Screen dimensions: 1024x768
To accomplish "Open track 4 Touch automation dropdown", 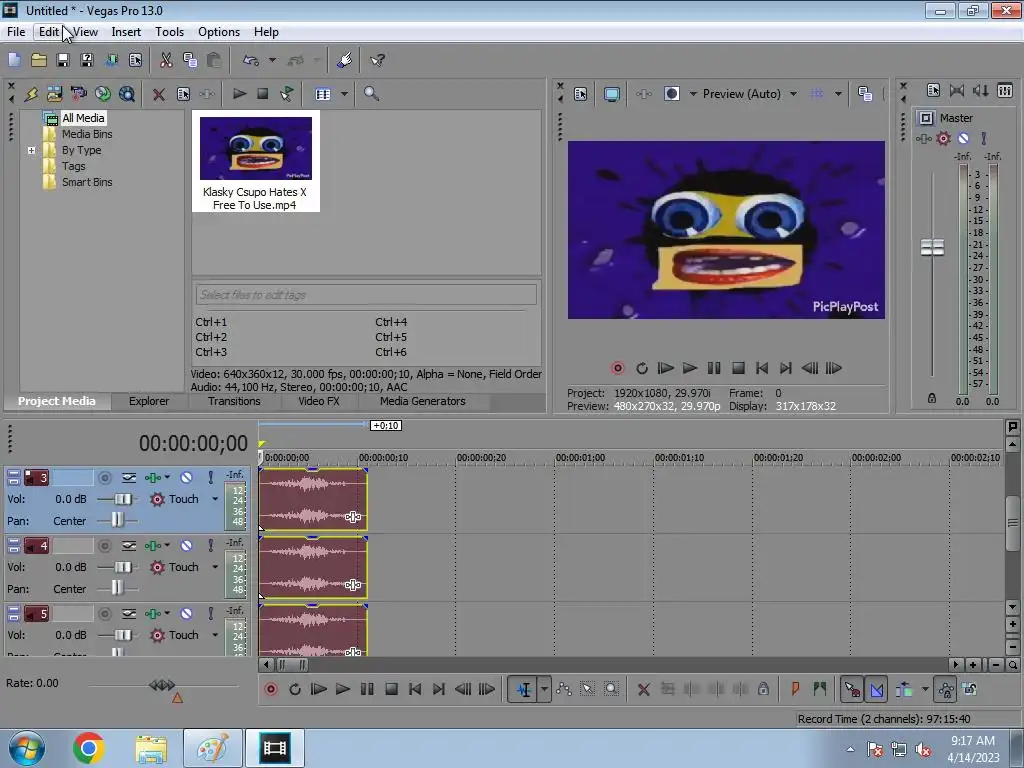I will [x=215, y=567].
